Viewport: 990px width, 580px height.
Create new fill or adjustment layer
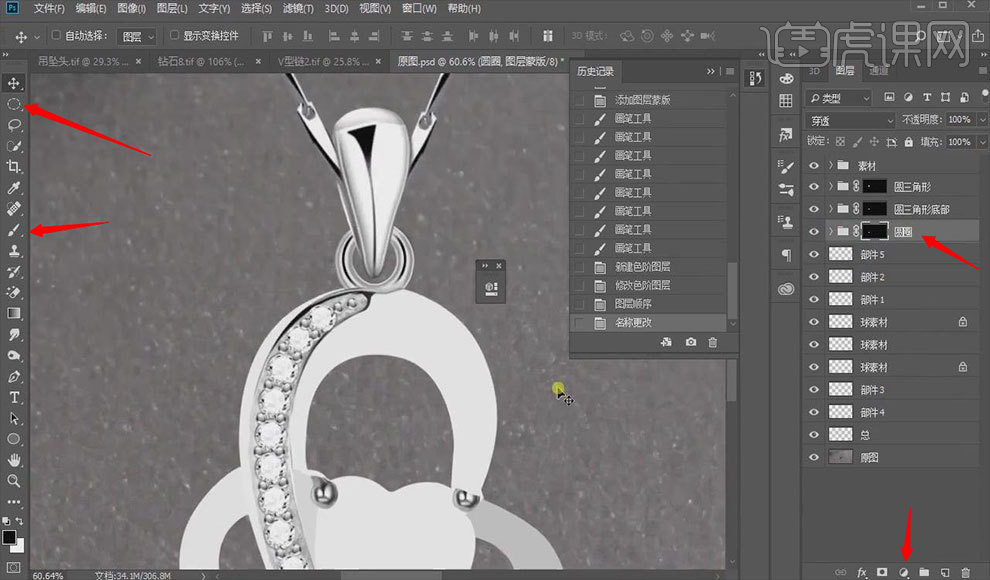903,571
